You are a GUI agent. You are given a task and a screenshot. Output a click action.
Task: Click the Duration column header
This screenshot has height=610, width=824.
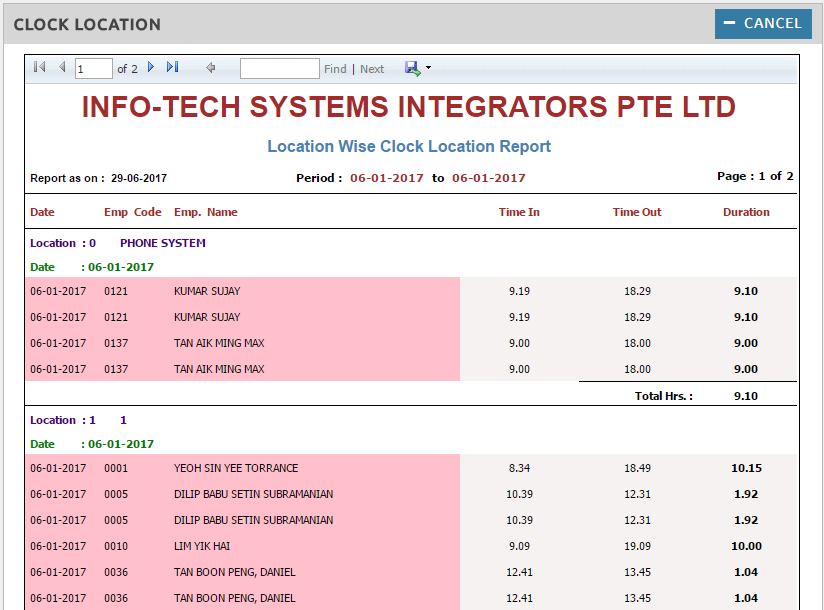746,212
